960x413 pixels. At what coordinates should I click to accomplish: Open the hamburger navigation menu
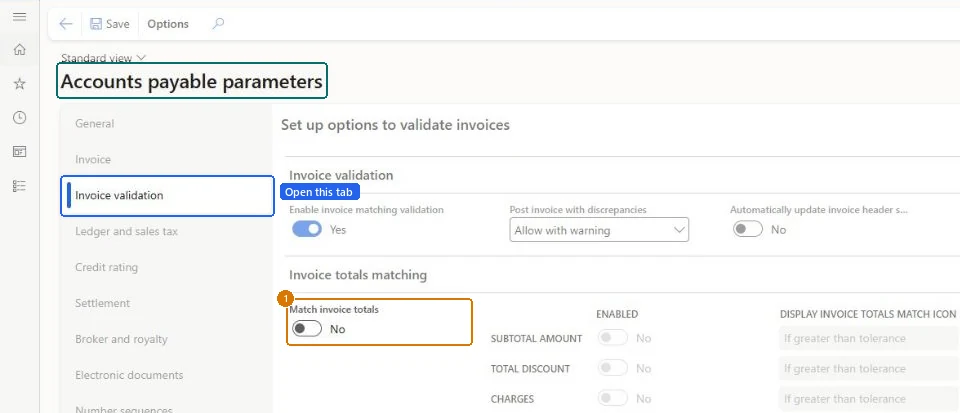coord(20,17)
